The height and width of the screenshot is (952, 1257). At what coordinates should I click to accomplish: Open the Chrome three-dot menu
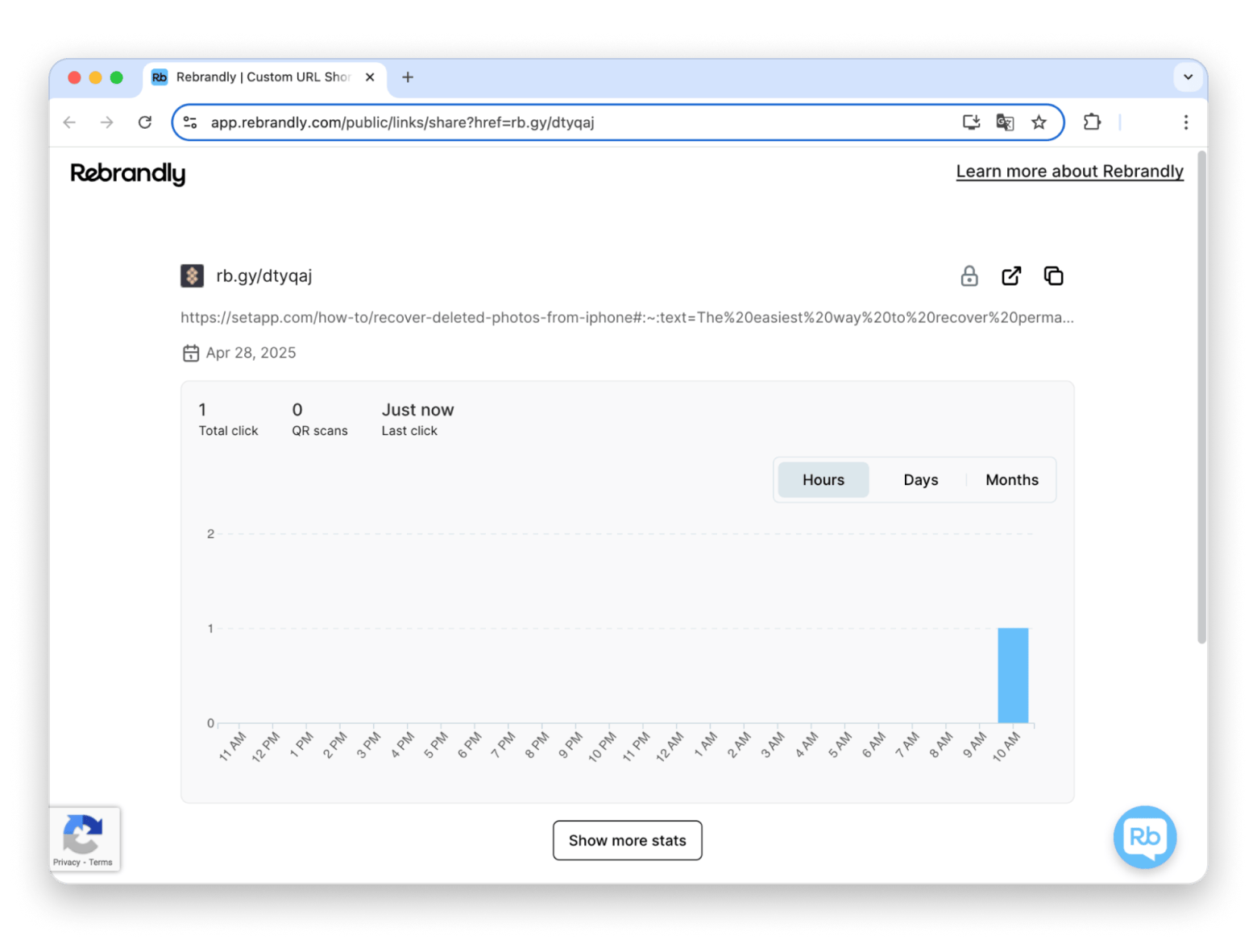click(1185, 122)
